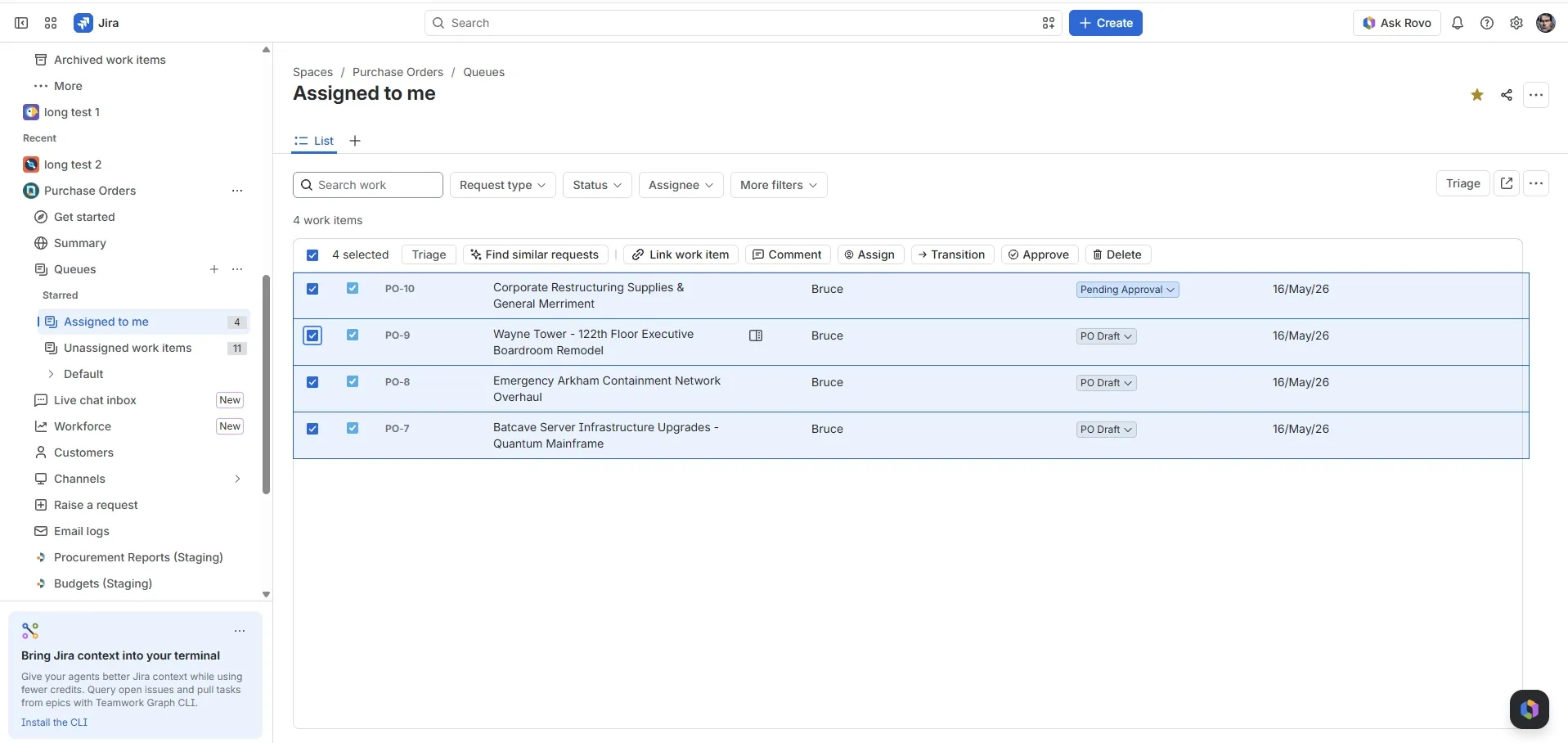Select the List view tab

click(315, 141)
